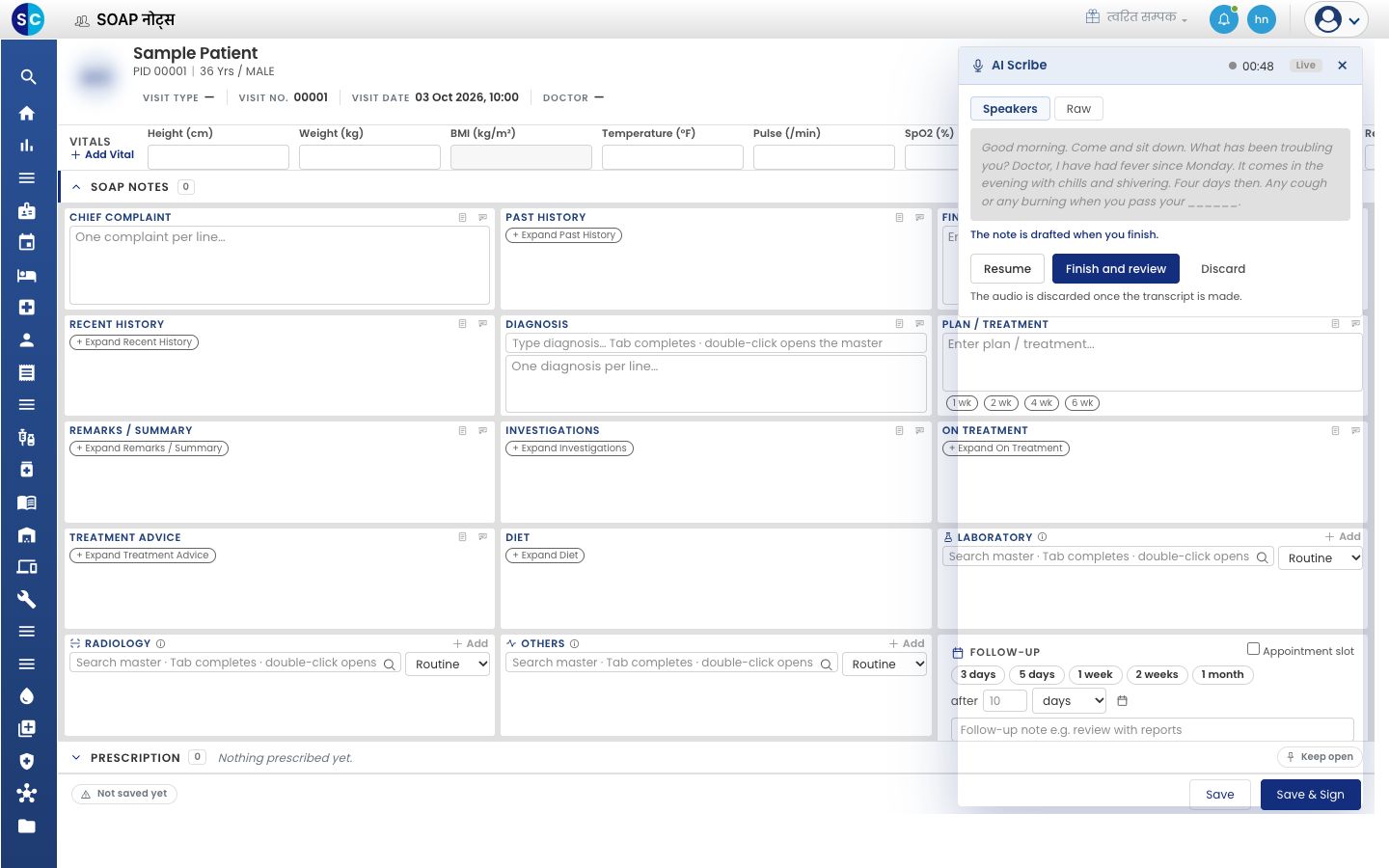Click the notification bell icon
The height and width of the screenshot is (868, 1389).
[1223, 19]
